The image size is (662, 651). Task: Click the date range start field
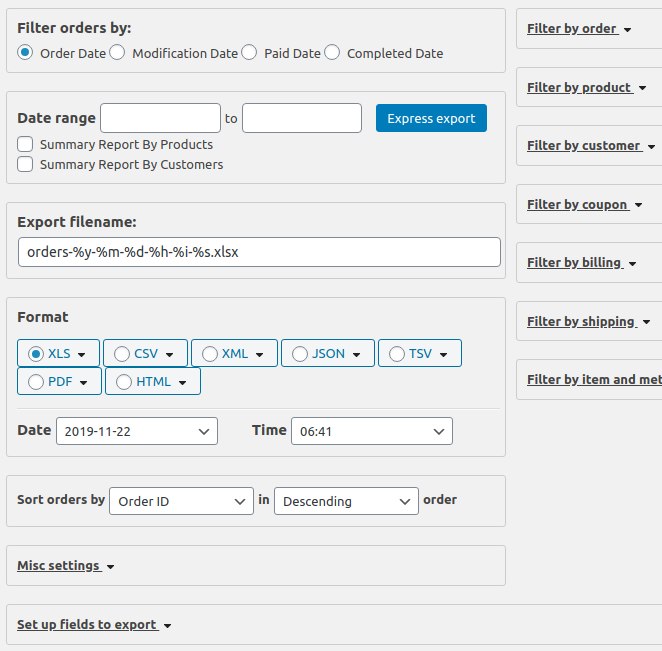pyautogui.click(x=160, y=118)
